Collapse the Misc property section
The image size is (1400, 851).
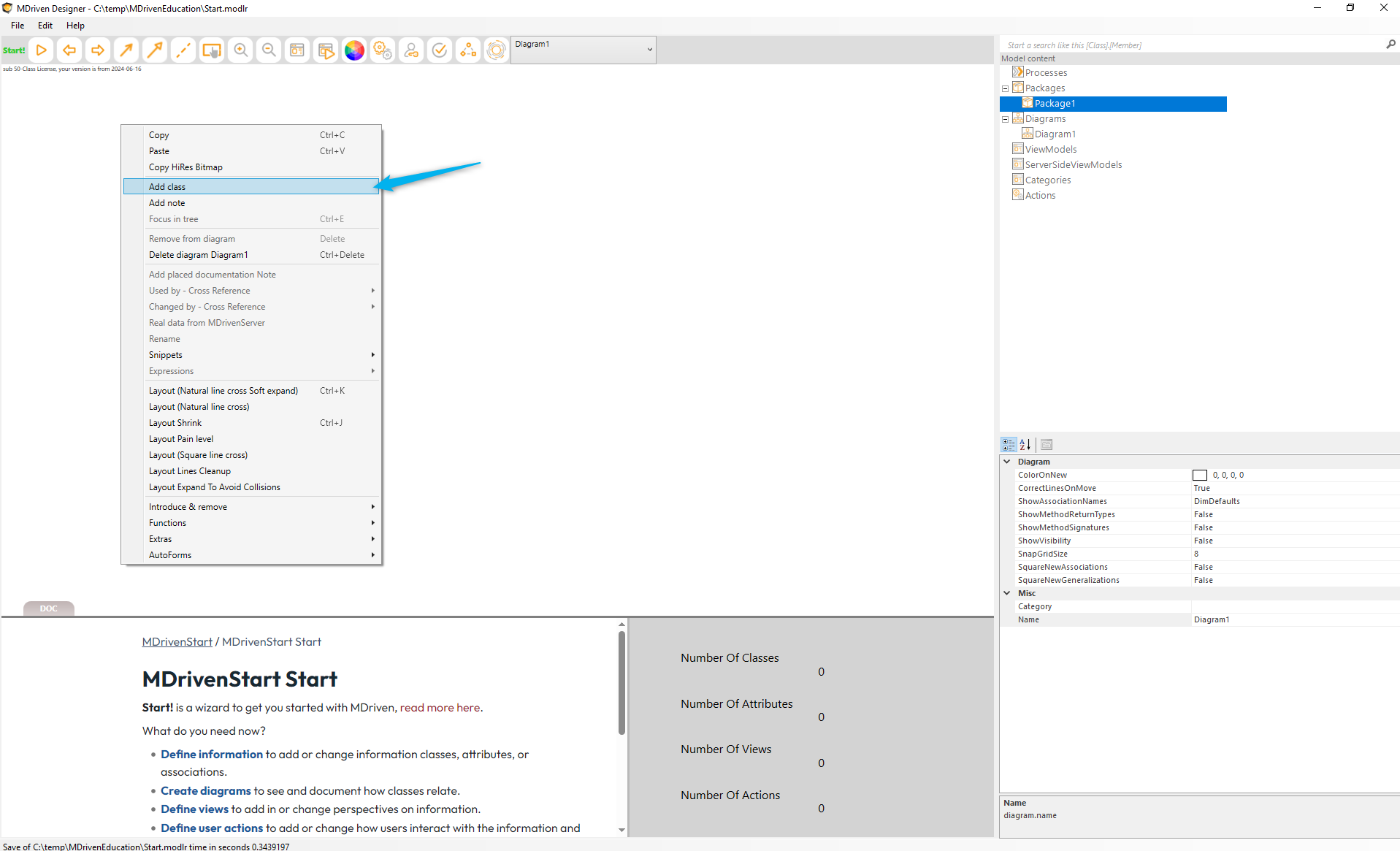click(1007, 593)
